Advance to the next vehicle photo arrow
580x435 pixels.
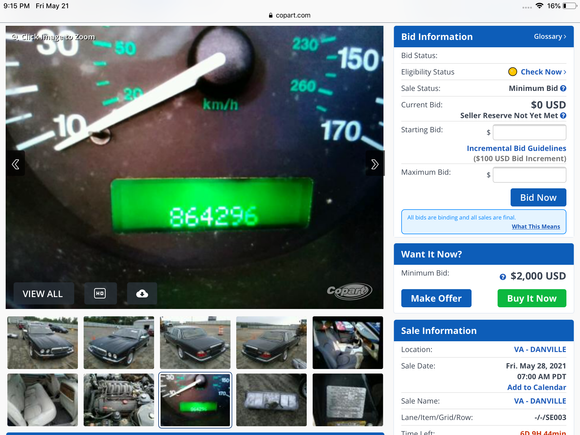(x=374, y=164)
